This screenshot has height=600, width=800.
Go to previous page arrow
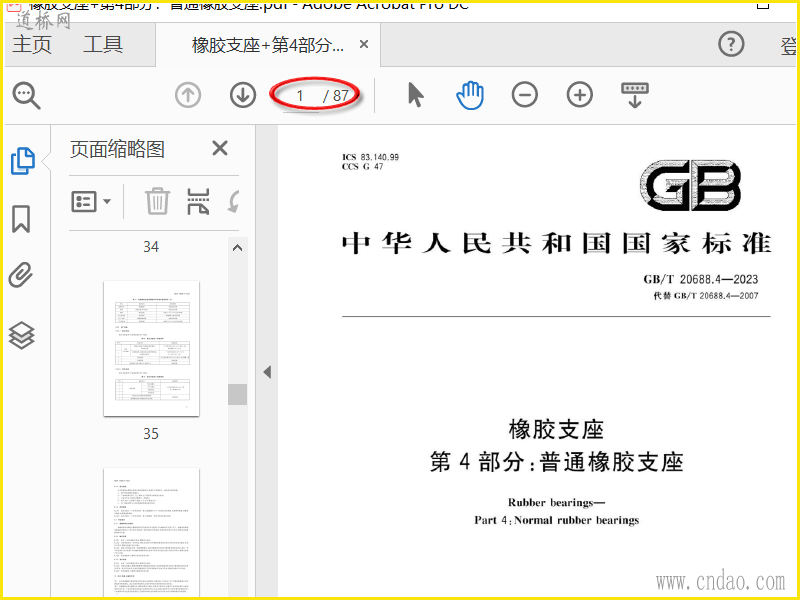188,95
